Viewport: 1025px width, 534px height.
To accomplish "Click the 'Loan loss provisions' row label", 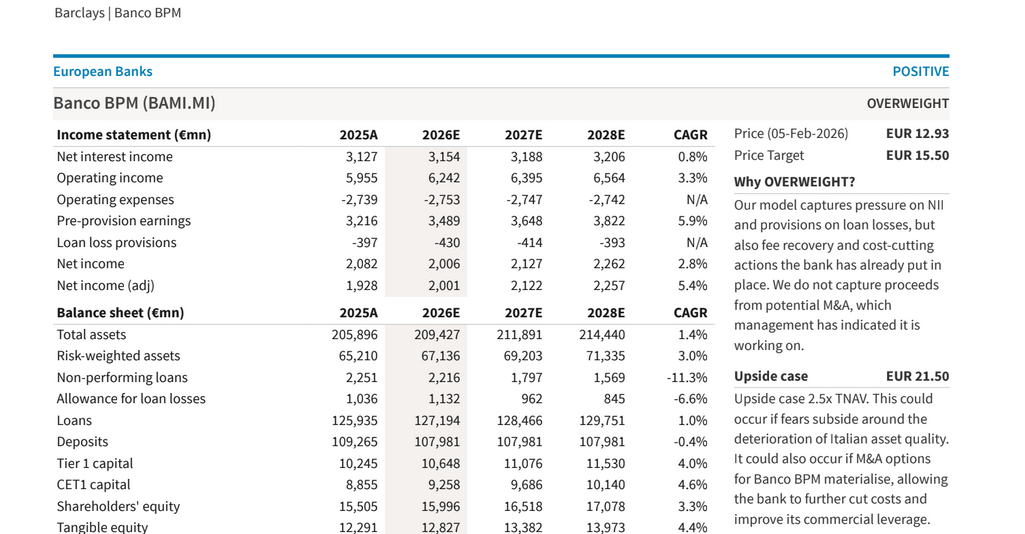I will [x=116, y=242].
